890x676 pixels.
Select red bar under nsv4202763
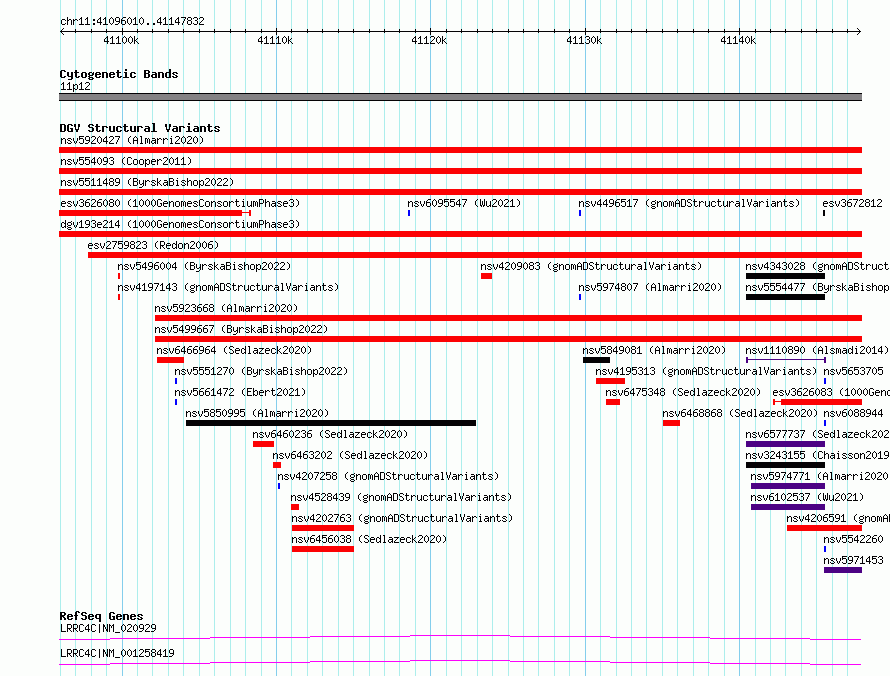click(x=323, y=528)
